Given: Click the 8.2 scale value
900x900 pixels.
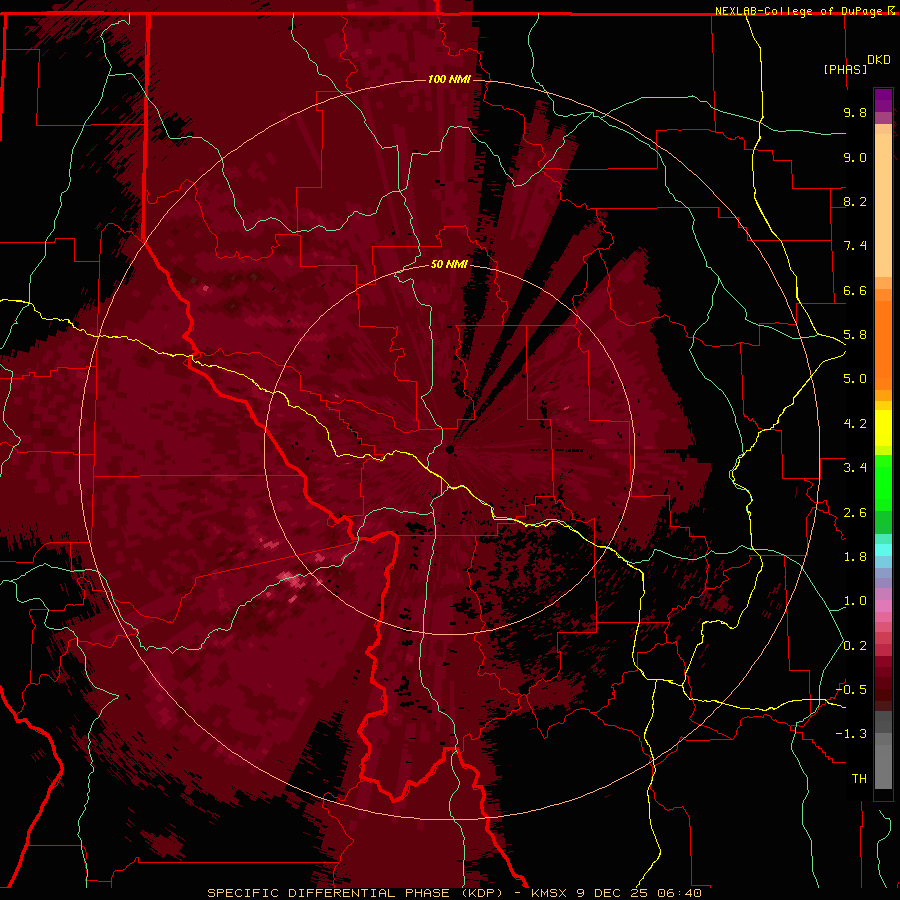Looking at the screenshot, I should point(855,201).
